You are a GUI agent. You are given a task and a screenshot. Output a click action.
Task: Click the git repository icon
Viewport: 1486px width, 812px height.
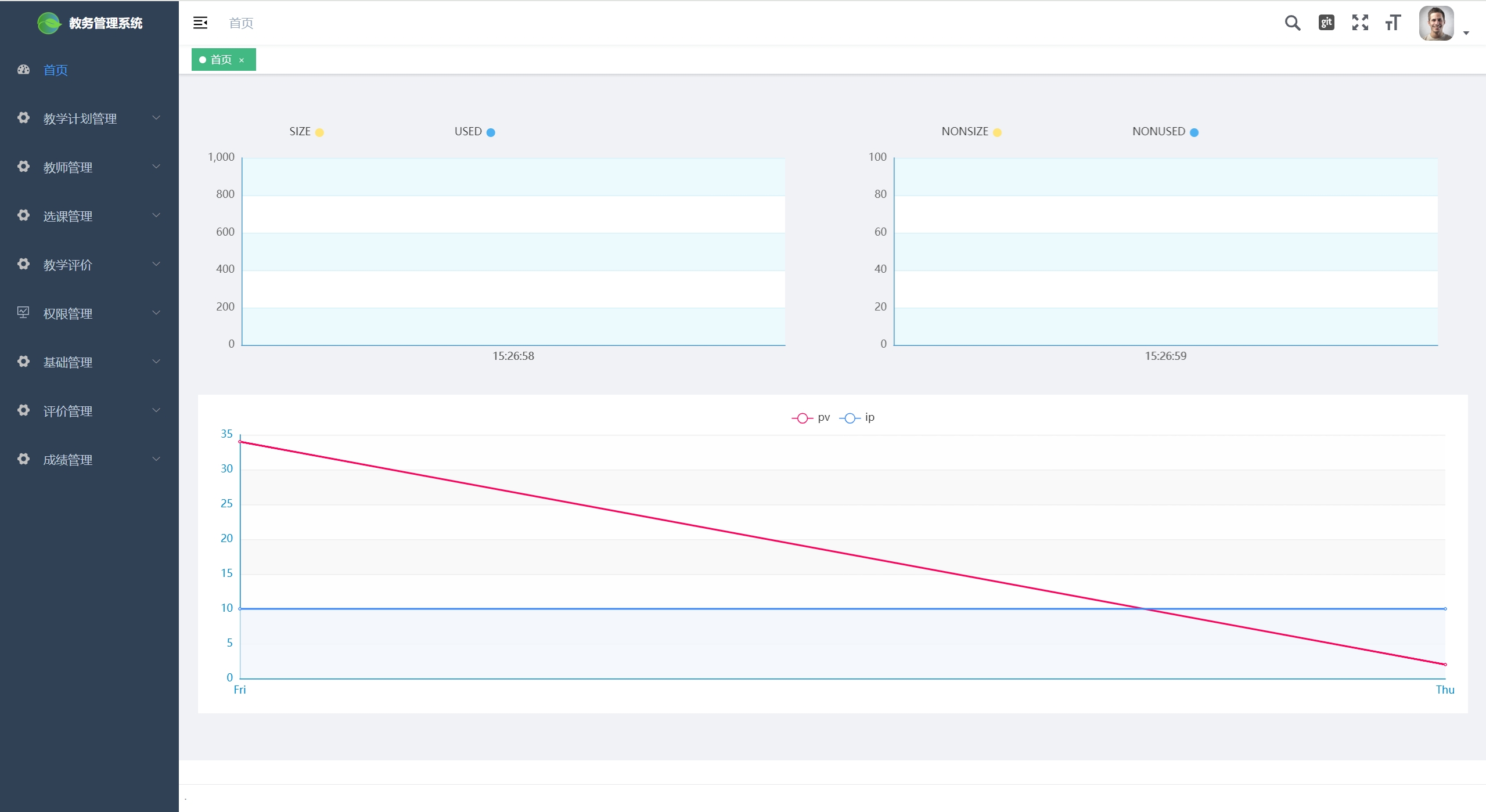point(1326,23)
